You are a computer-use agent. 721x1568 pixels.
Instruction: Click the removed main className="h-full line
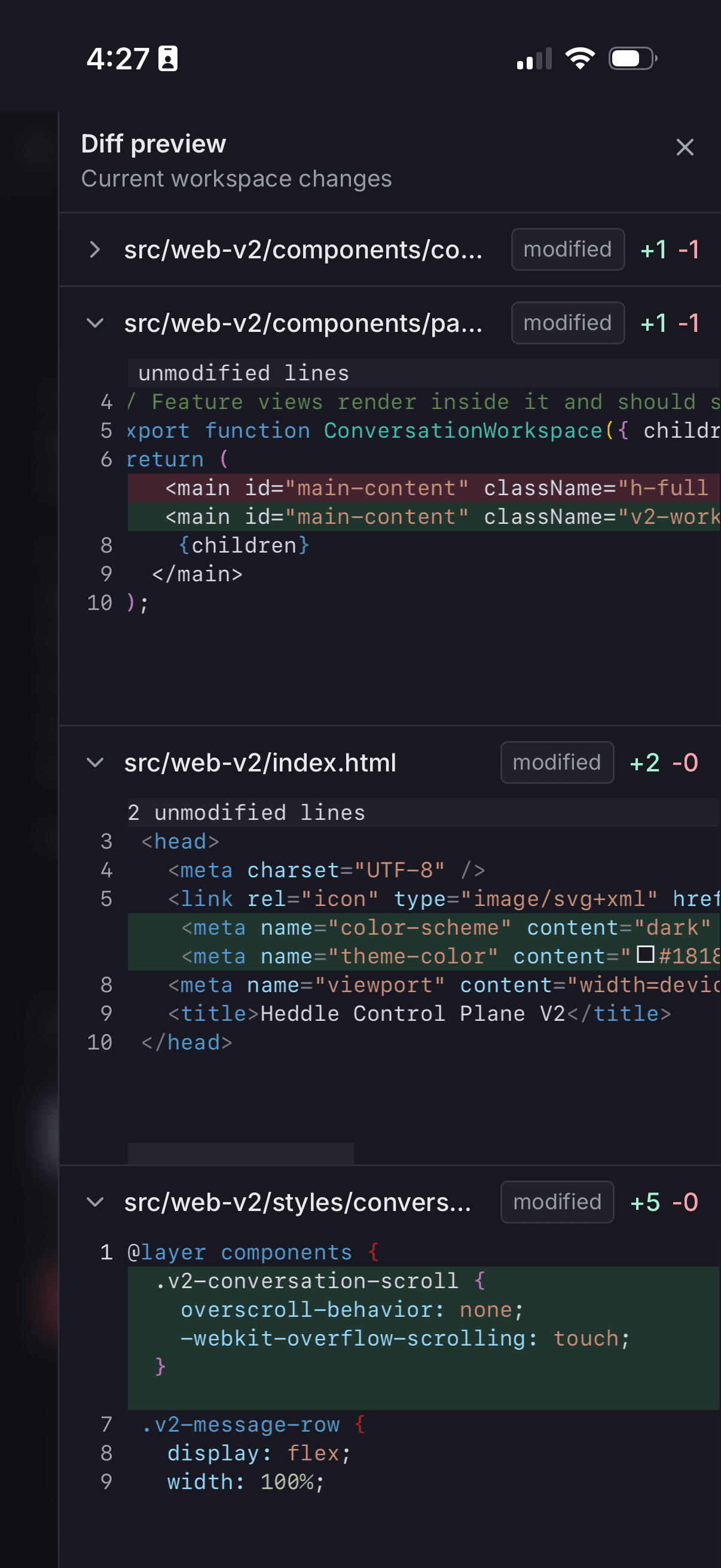(x=424, y=487)
